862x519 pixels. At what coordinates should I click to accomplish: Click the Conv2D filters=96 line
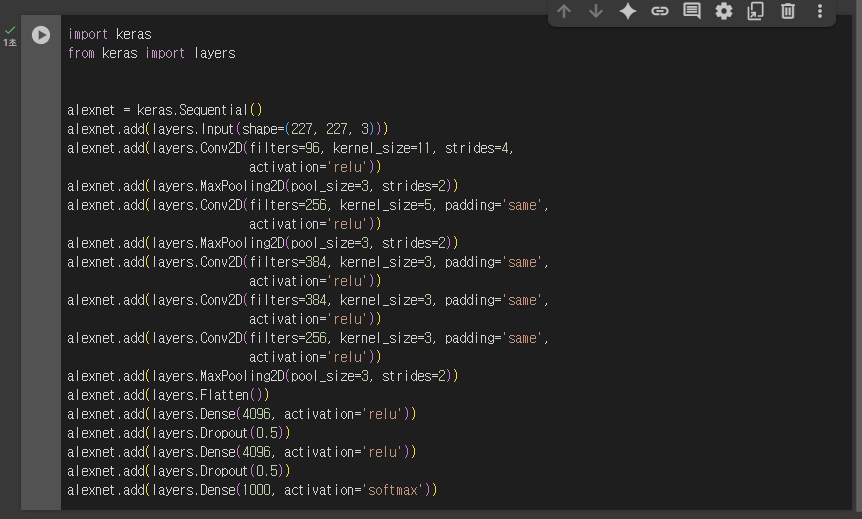click(x=290, y=148)
